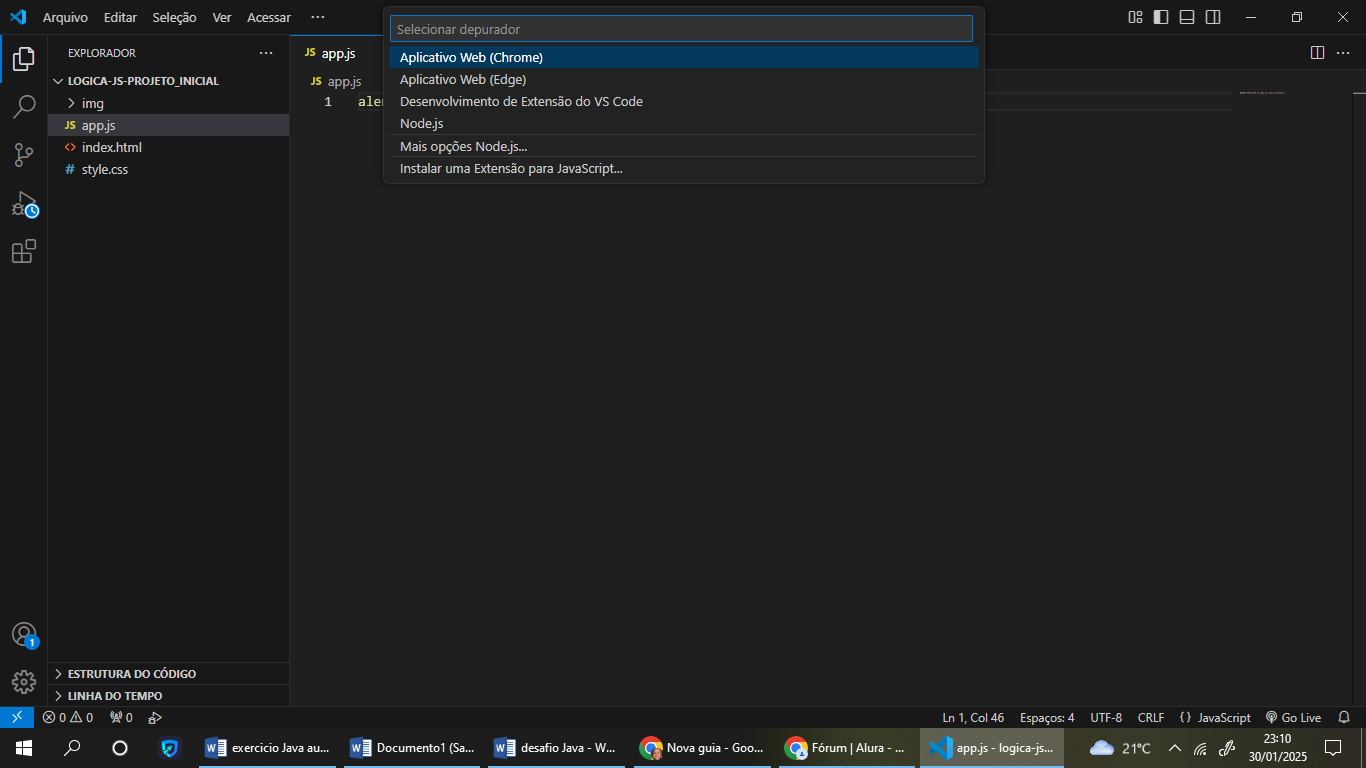The image size is (1366, 768).
Task: Open Windows taskbar search
Action: [x=72, y=748]
